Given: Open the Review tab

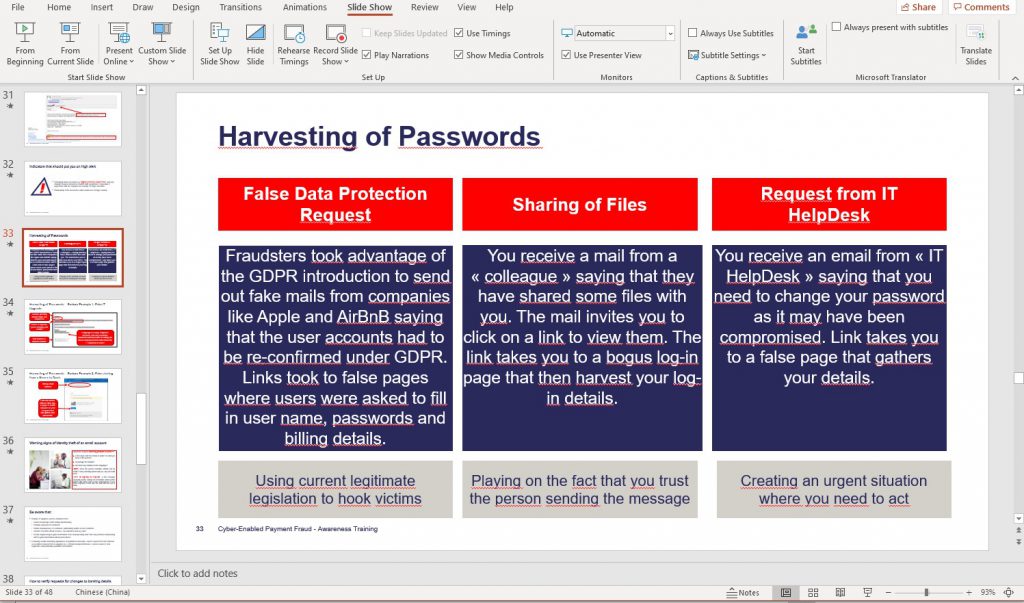Looking at the screenshot, I should tap(424, 7).
